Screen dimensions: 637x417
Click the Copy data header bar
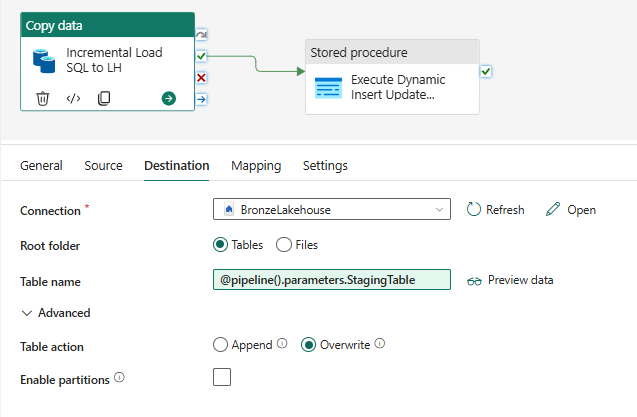pyautogui.click(x=107, y=25)
